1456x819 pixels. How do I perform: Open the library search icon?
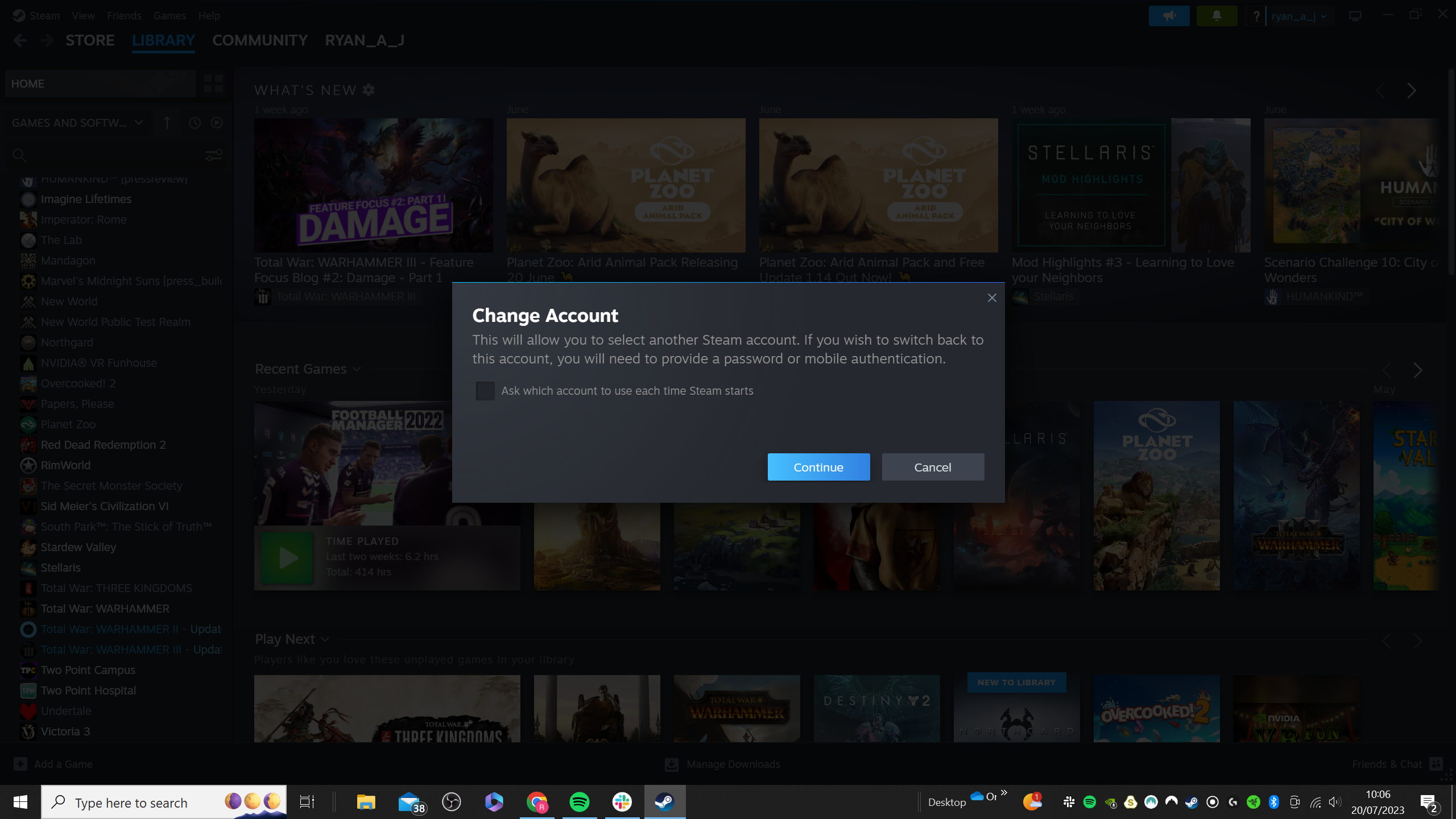(19, 155)
